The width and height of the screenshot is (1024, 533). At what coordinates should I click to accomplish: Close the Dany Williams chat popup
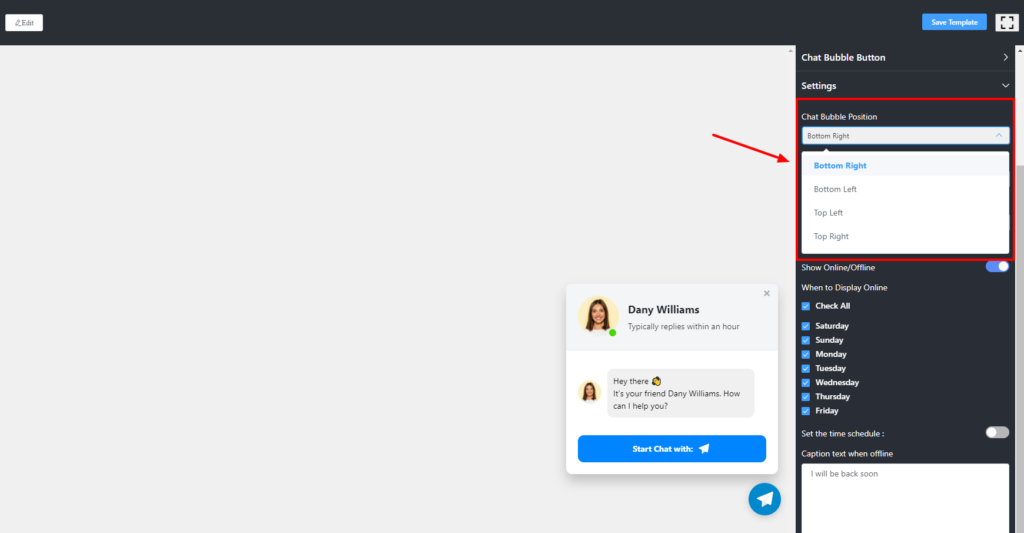click(x=767, y=293)
